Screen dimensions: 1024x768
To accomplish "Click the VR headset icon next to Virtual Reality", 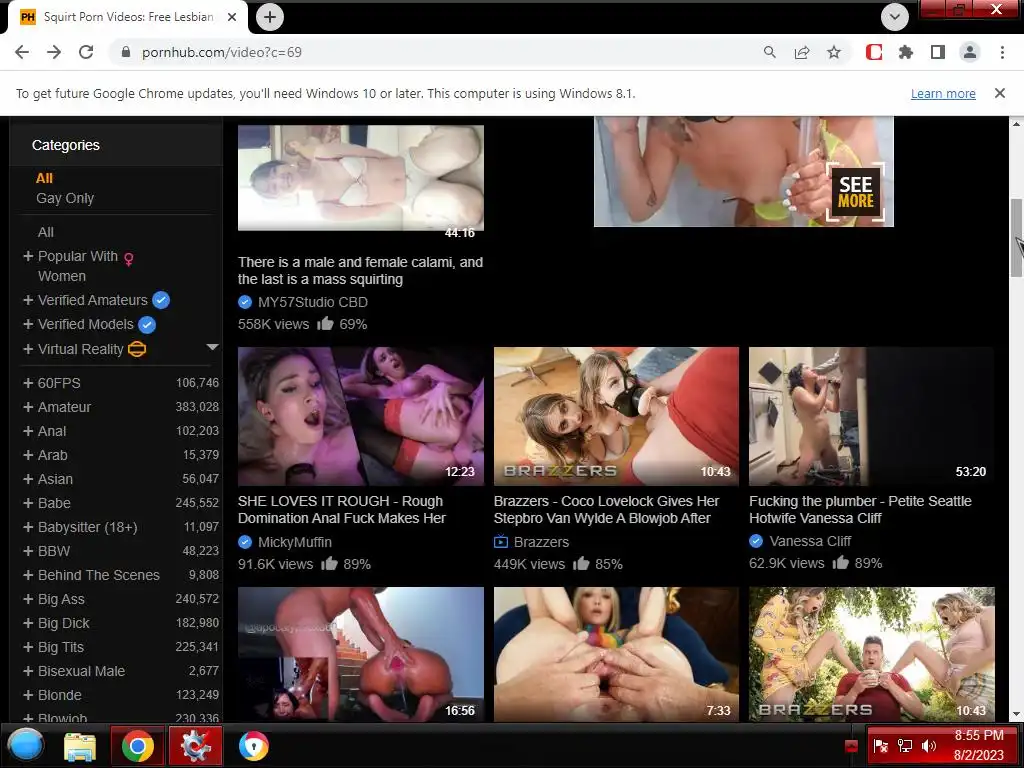I will point(137,349).
